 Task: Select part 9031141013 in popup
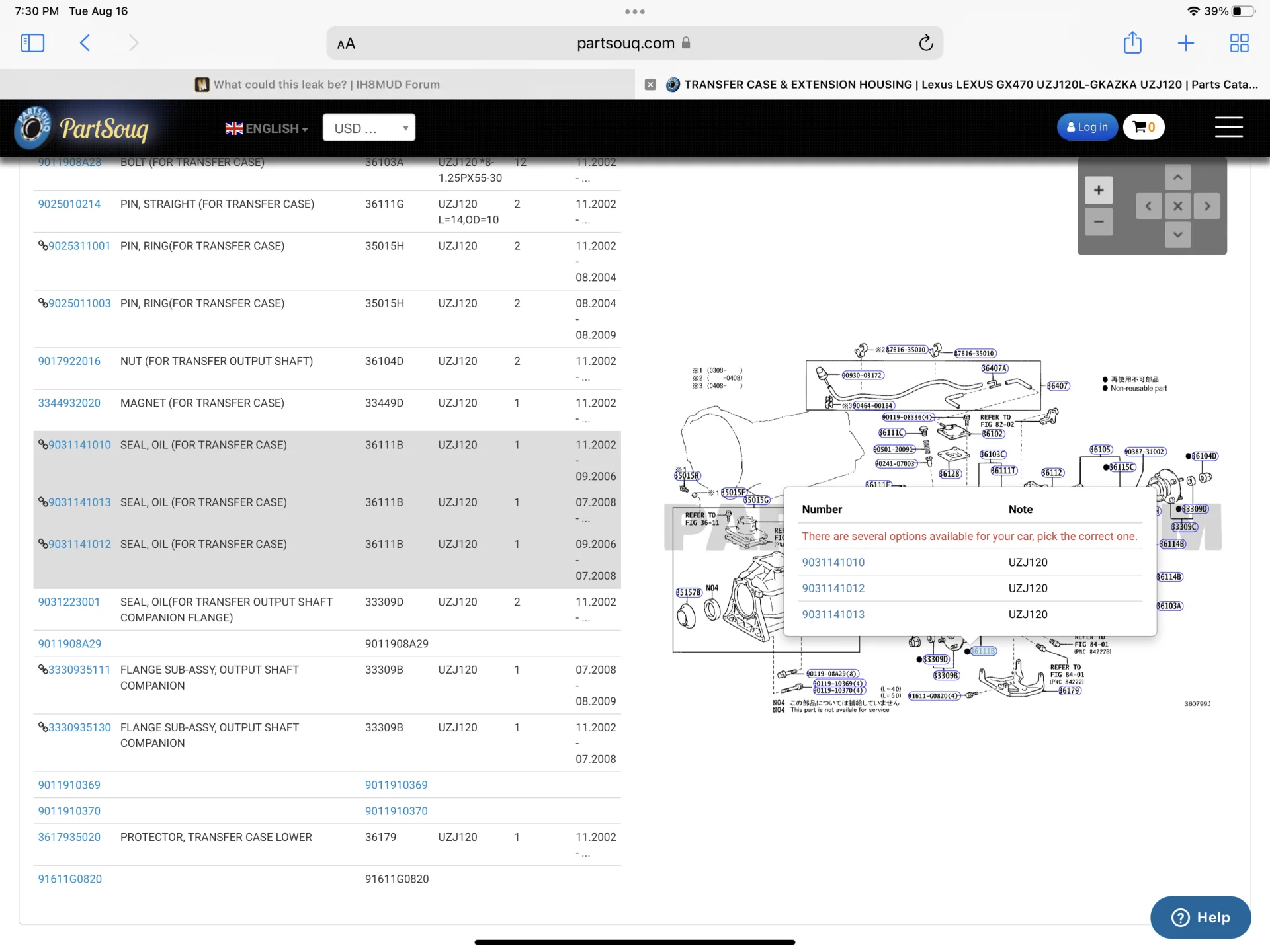833,614
